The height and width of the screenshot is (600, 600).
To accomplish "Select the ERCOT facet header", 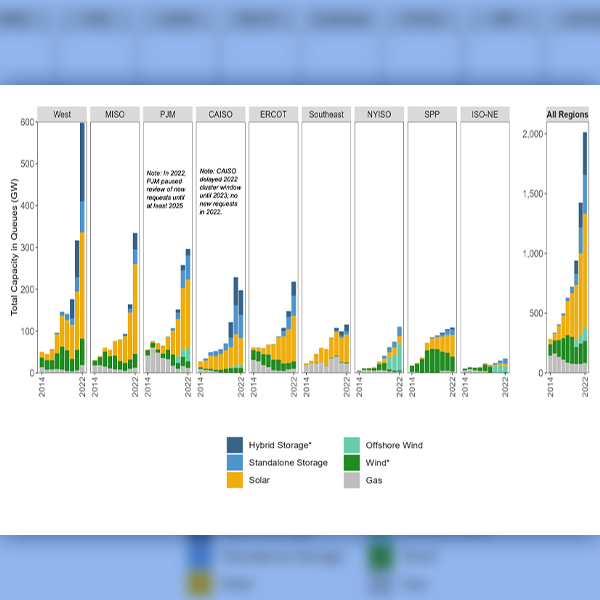I will pyautogui.click(x=273, y=114).
